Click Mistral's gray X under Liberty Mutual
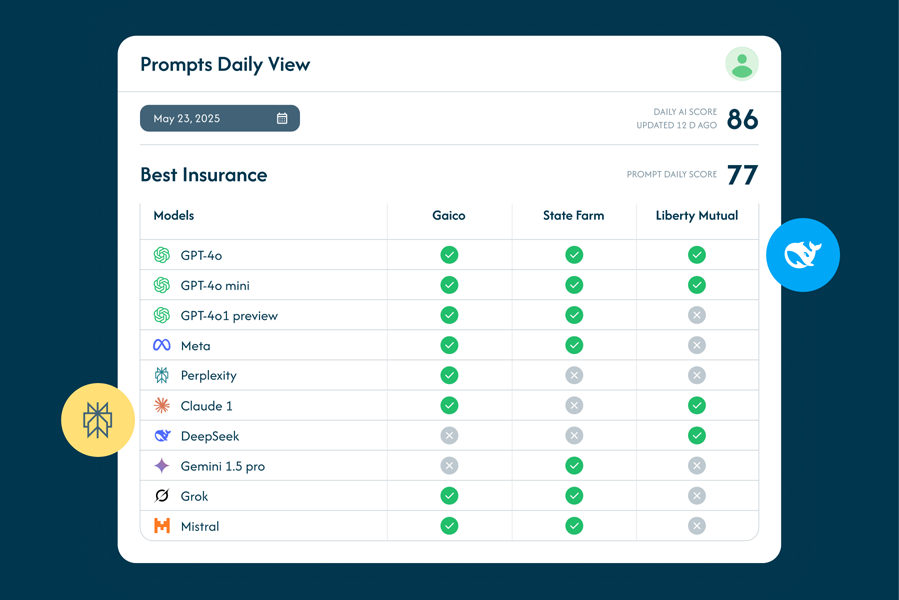899x600 pixels. pos(697,526)
